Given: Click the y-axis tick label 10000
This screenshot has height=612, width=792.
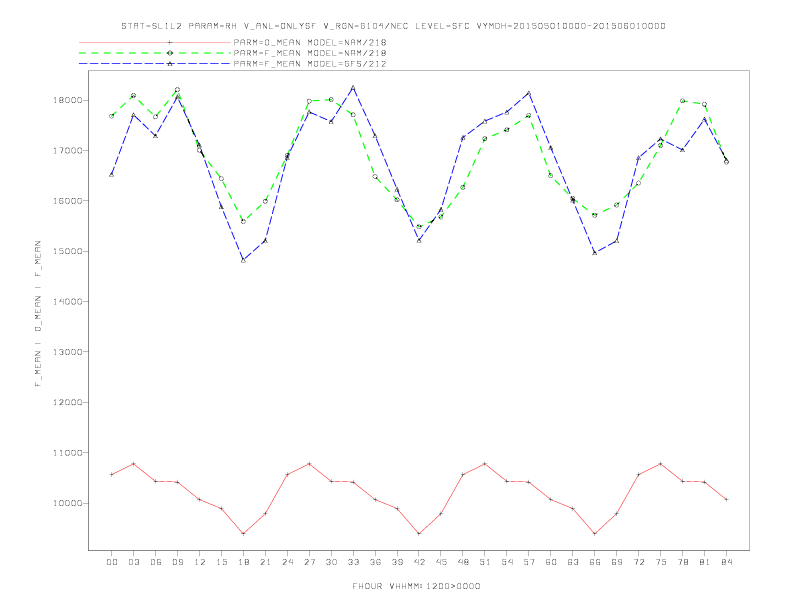Looking at the screenshot, I should (x=68, y=503).
